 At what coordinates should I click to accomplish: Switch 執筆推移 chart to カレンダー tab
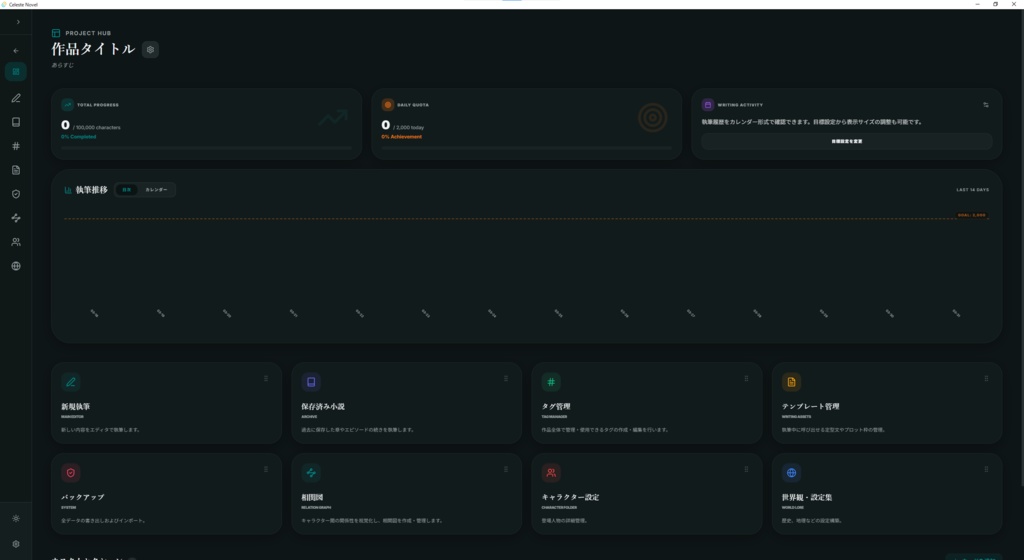point(156,190)
